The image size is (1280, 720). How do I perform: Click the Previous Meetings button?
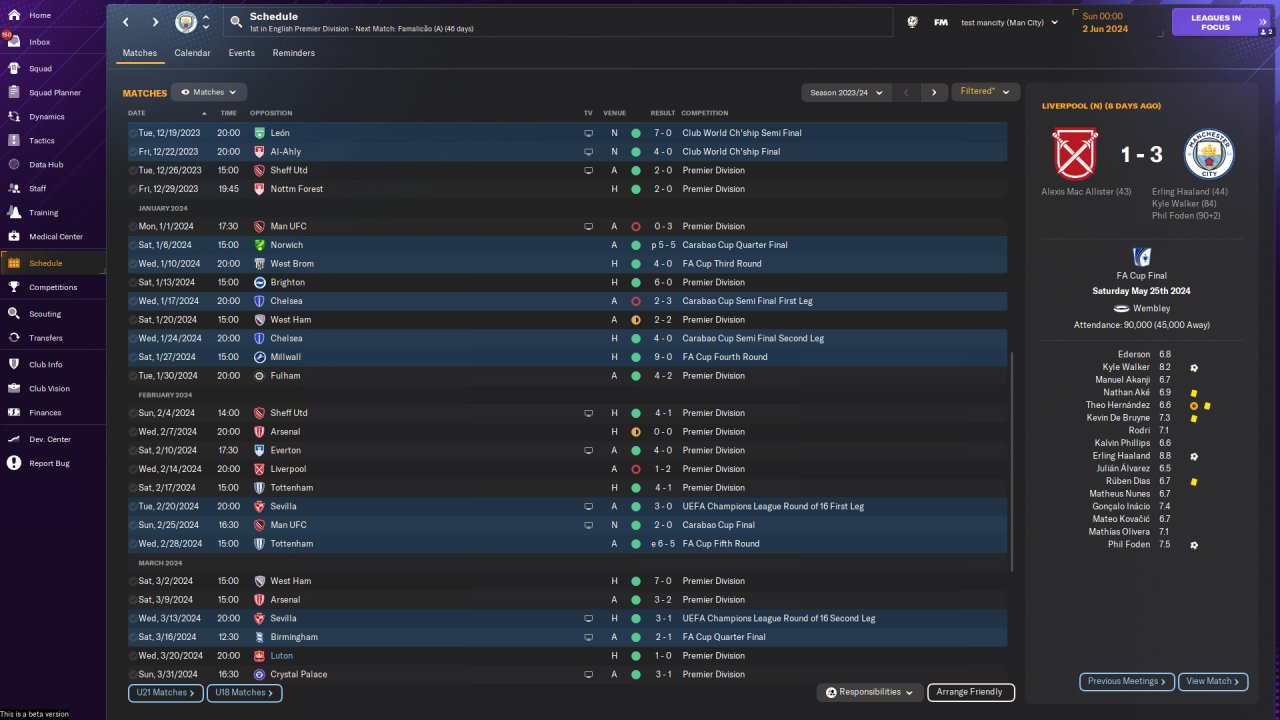[1126, 681]
